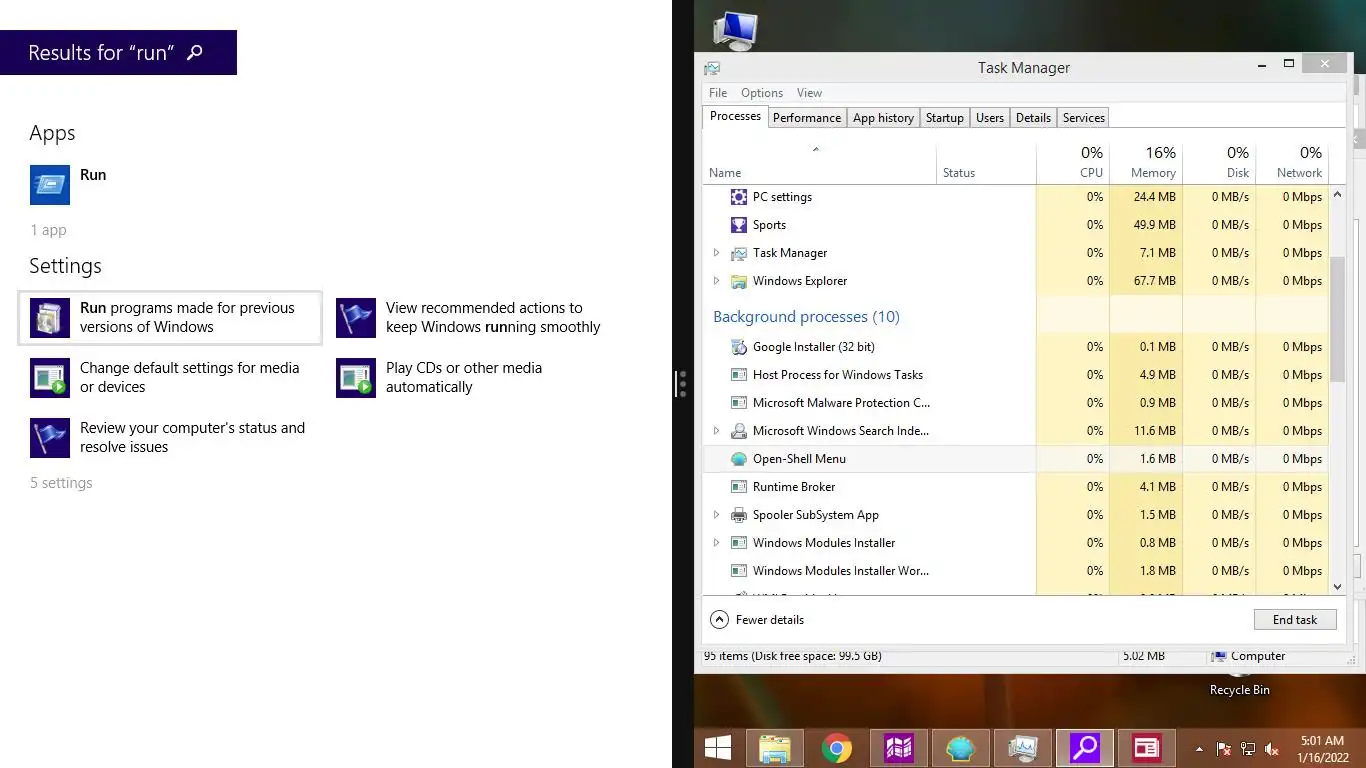
Task: Click the muted volume tray icon
Action: tap(1273, 749)
